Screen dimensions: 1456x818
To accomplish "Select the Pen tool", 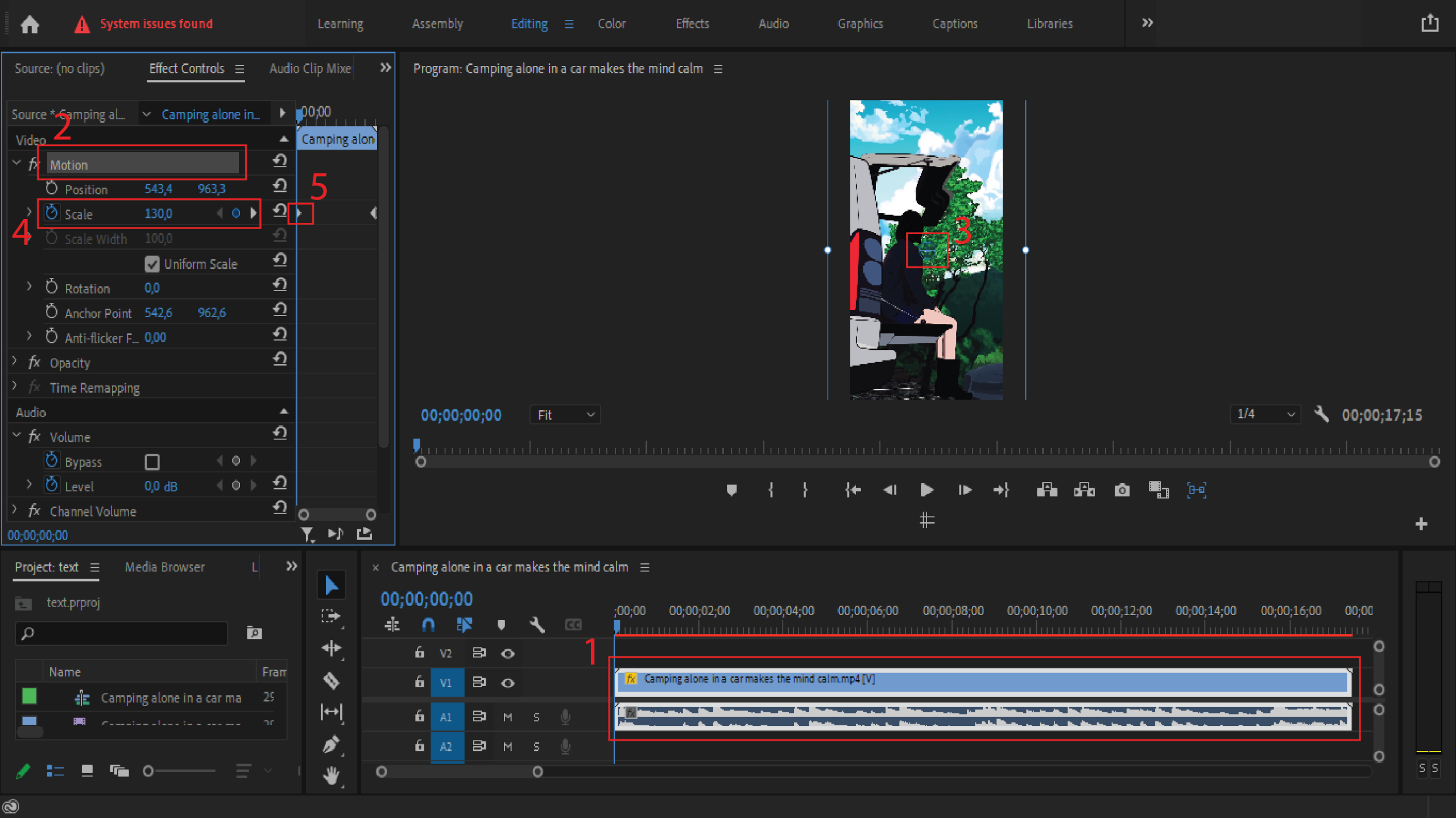I will click(331, 744).
